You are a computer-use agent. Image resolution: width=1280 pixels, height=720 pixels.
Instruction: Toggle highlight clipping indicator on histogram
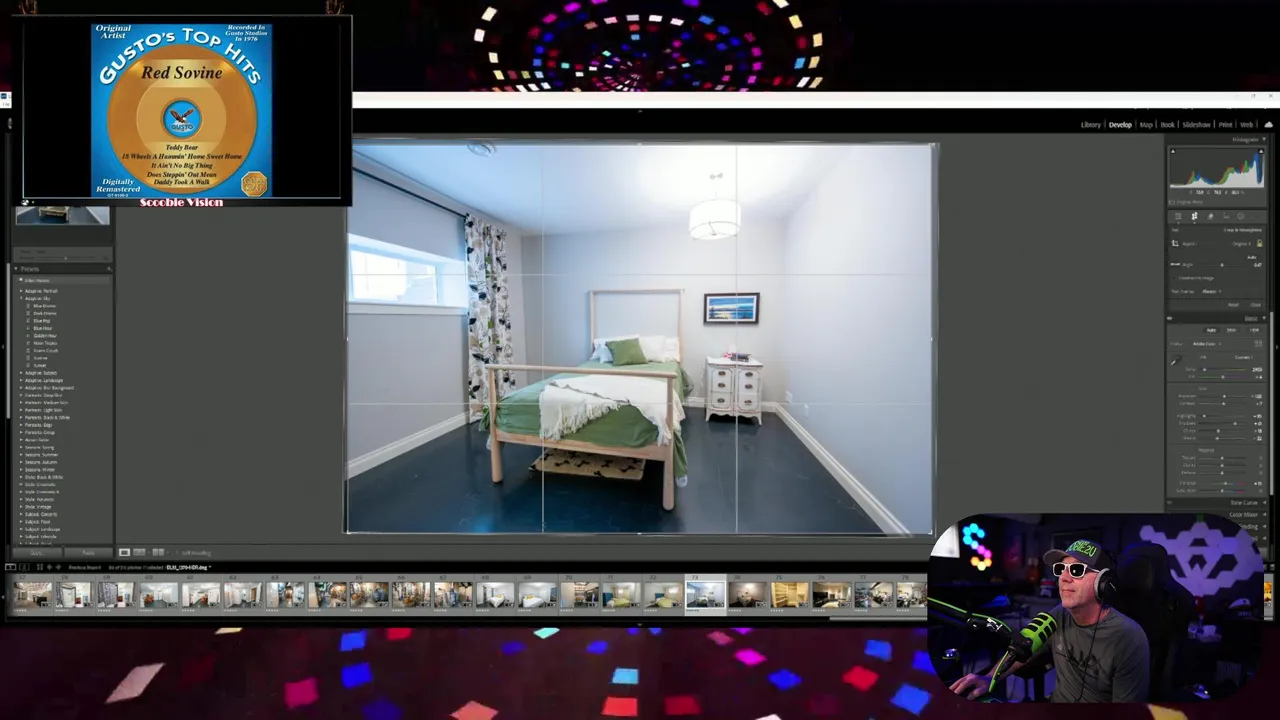coord(1260,151)
